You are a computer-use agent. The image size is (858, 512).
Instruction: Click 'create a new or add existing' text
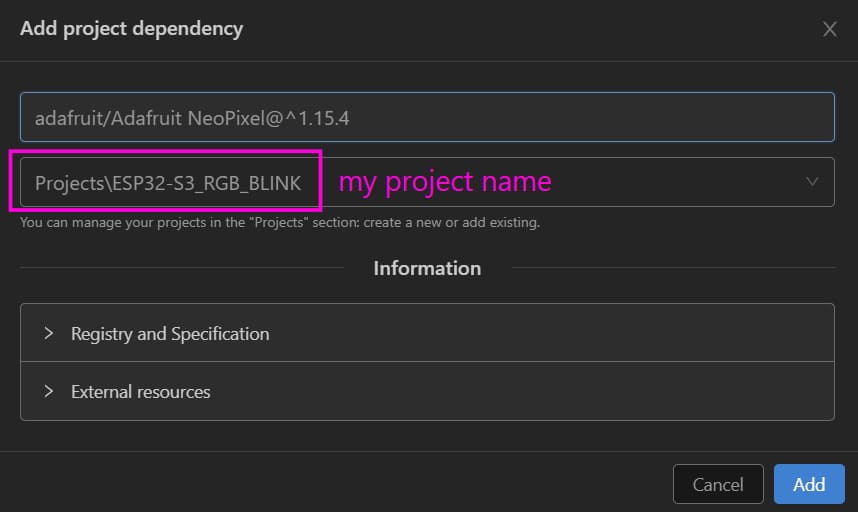[x=457, y=222]
